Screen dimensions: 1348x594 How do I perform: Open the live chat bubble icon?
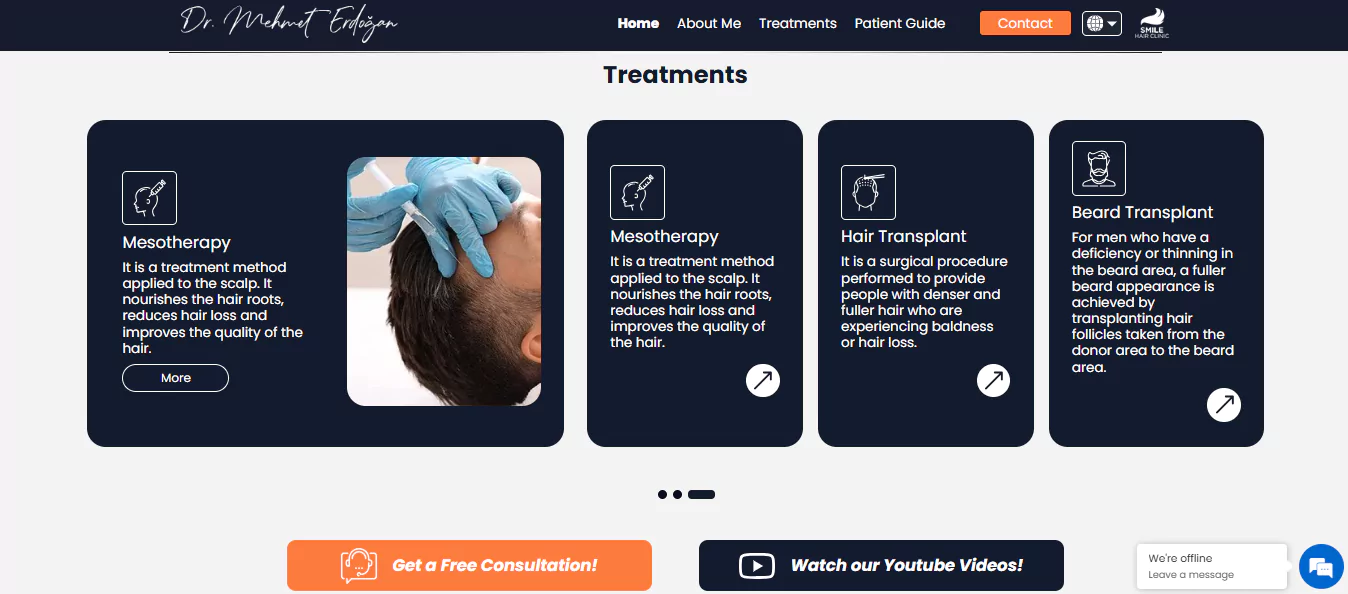click(x=1321, y=567)
